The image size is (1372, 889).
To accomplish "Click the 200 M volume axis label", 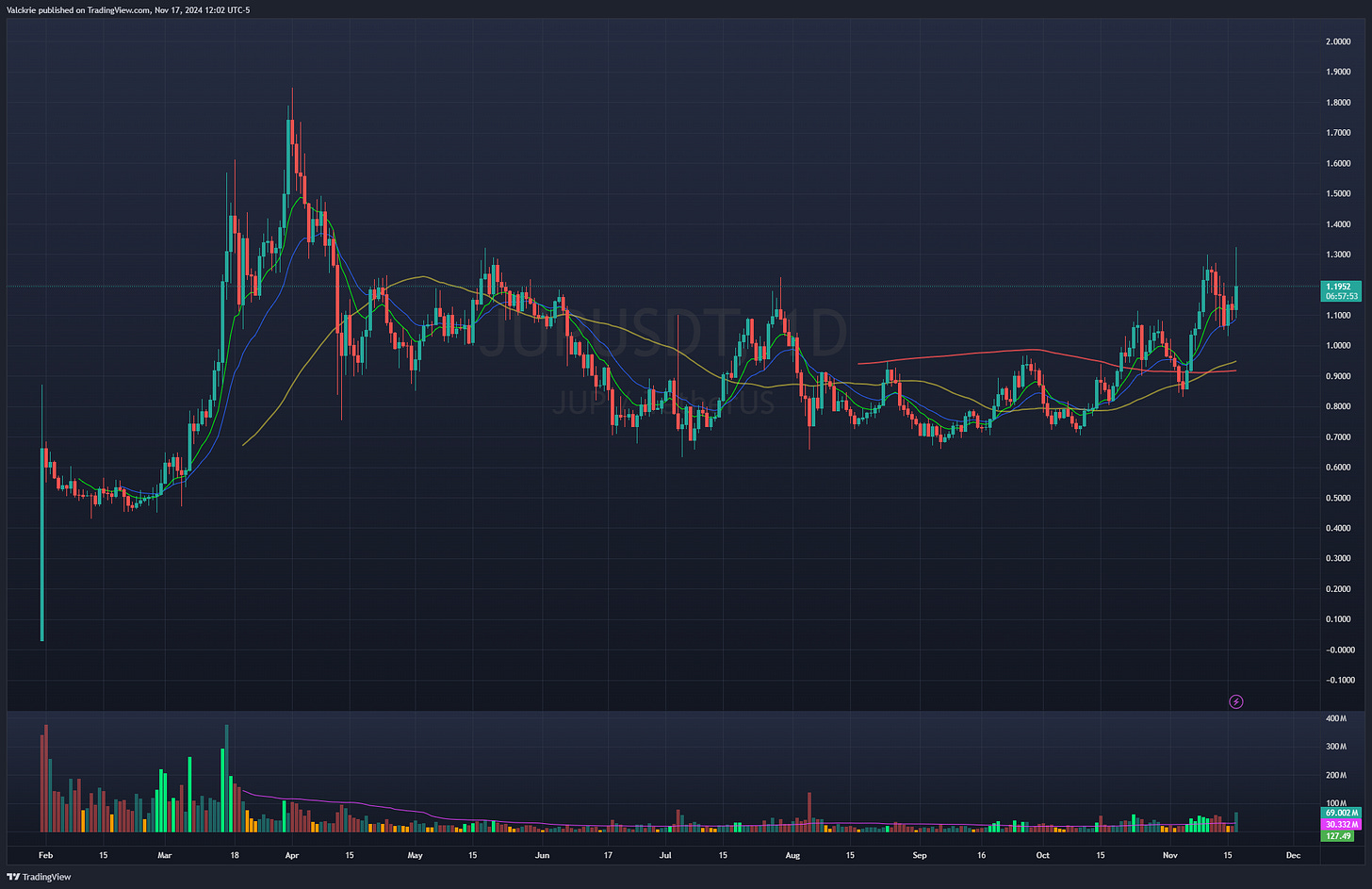I will [1337, 776].
